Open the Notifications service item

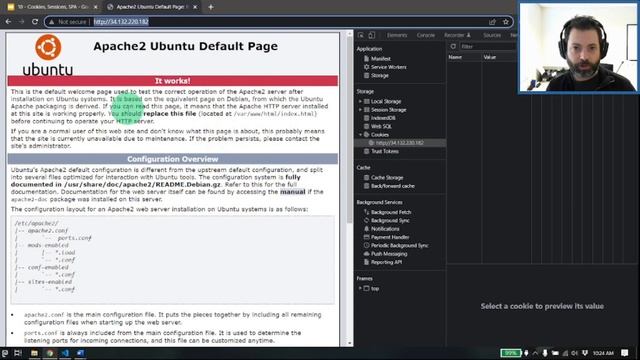[385, 229]
